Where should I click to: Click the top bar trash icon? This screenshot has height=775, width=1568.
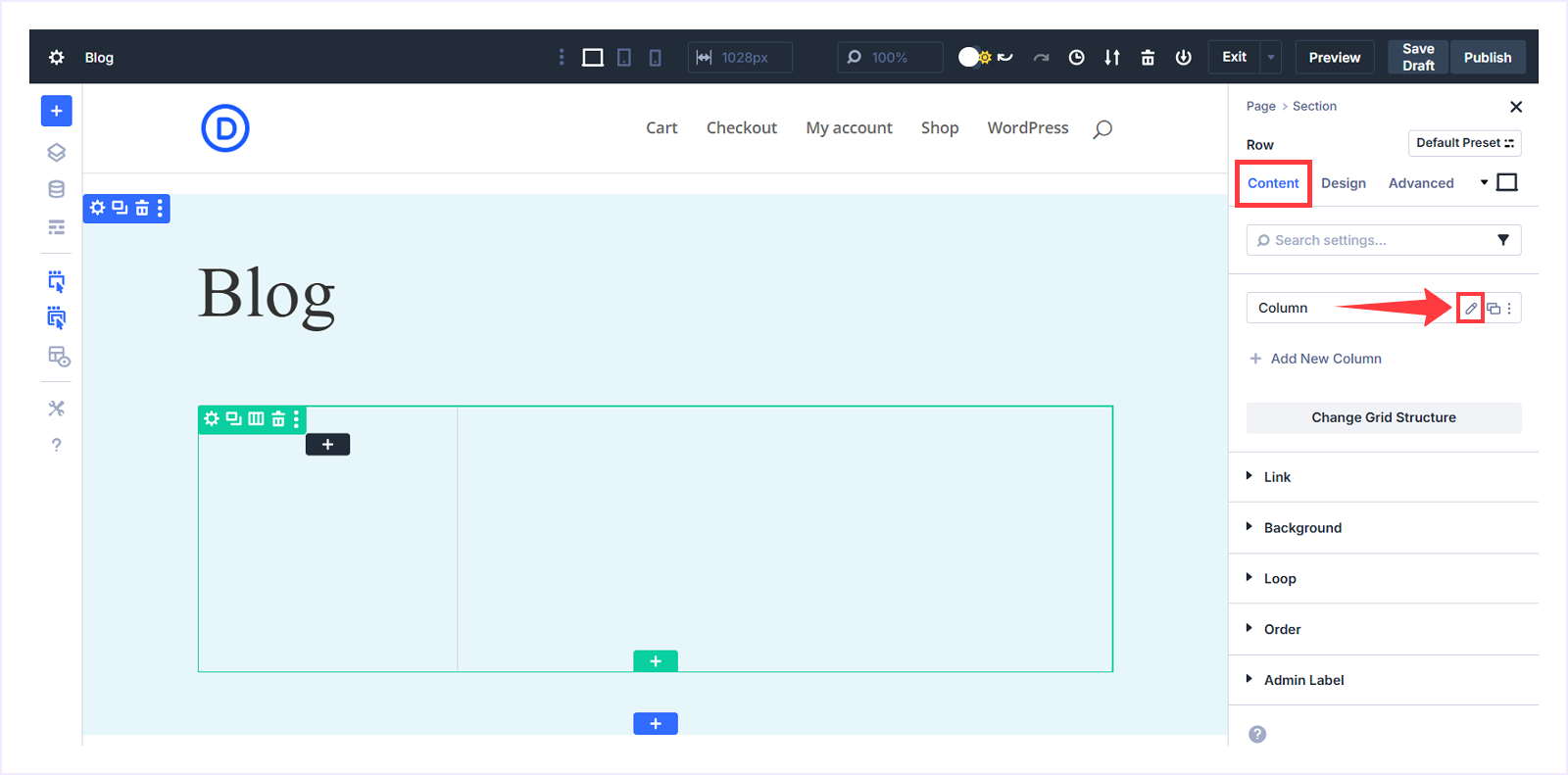pyautogui.click(x=1148, y=58)
